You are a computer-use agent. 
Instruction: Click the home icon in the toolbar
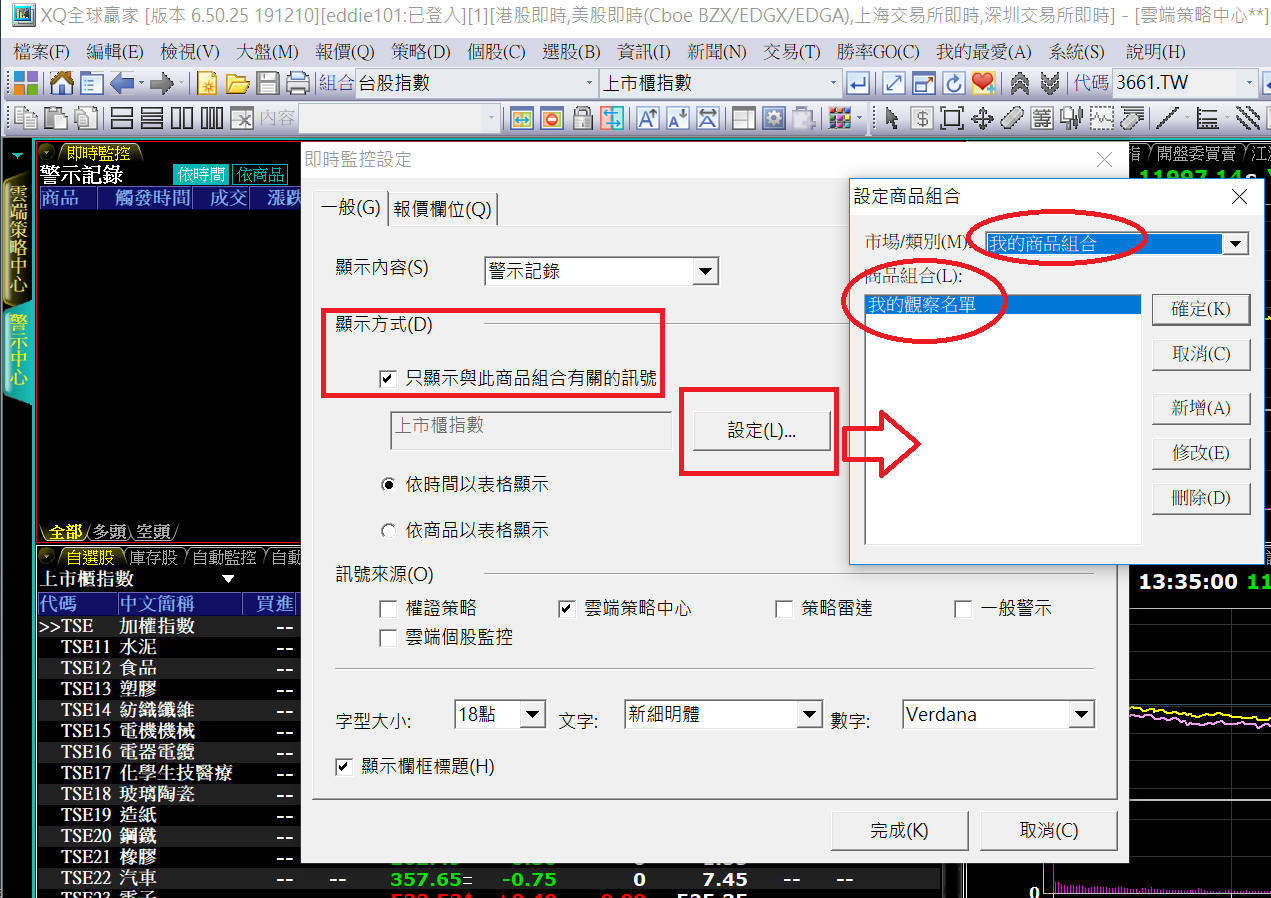click(x=61, y=84)
